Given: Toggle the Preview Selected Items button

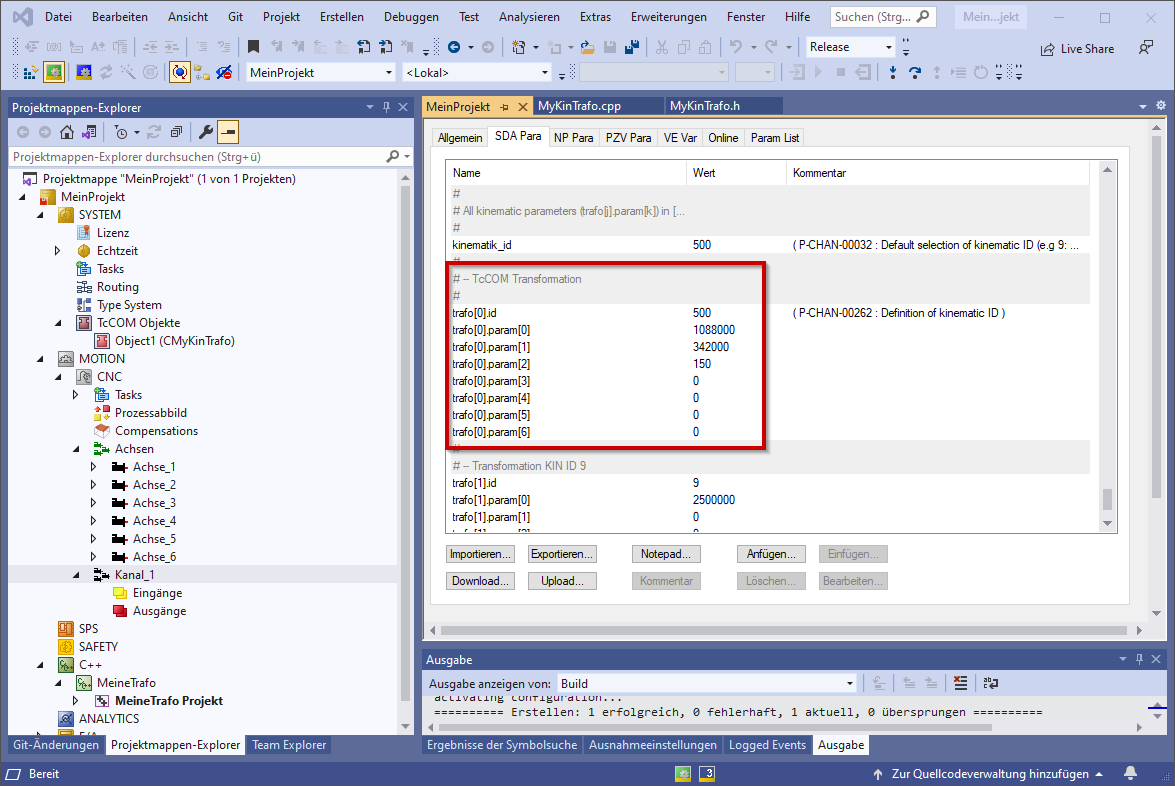Looking at the screenshot, I should pos(228,133).
